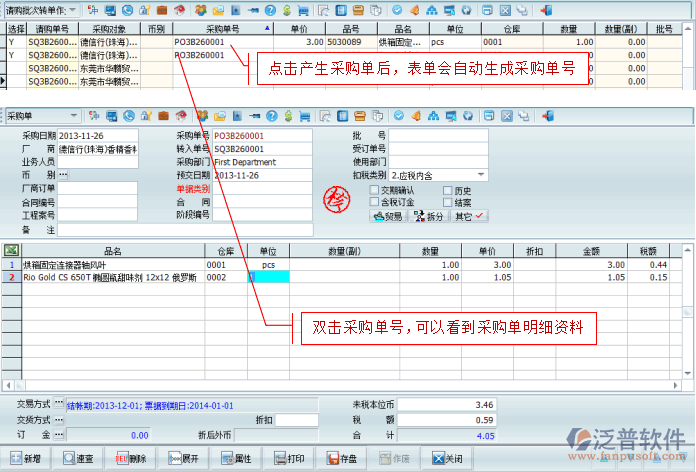
Task: Expand the 扣税类别 dropdown
Action: [481, 175]
